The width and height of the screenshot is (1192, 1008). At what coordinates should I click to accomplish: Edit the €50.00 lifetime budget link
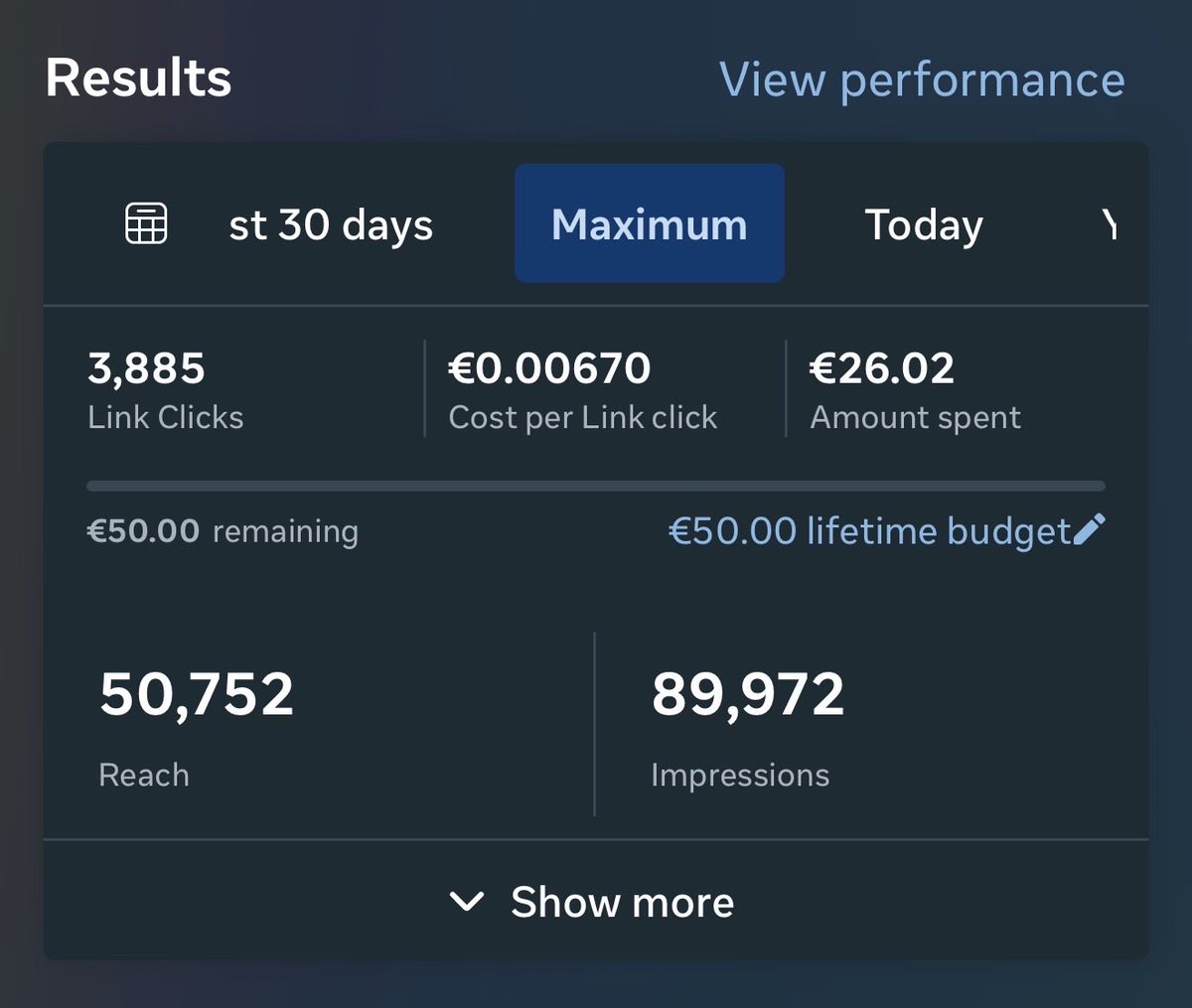[x=870, y=531]
